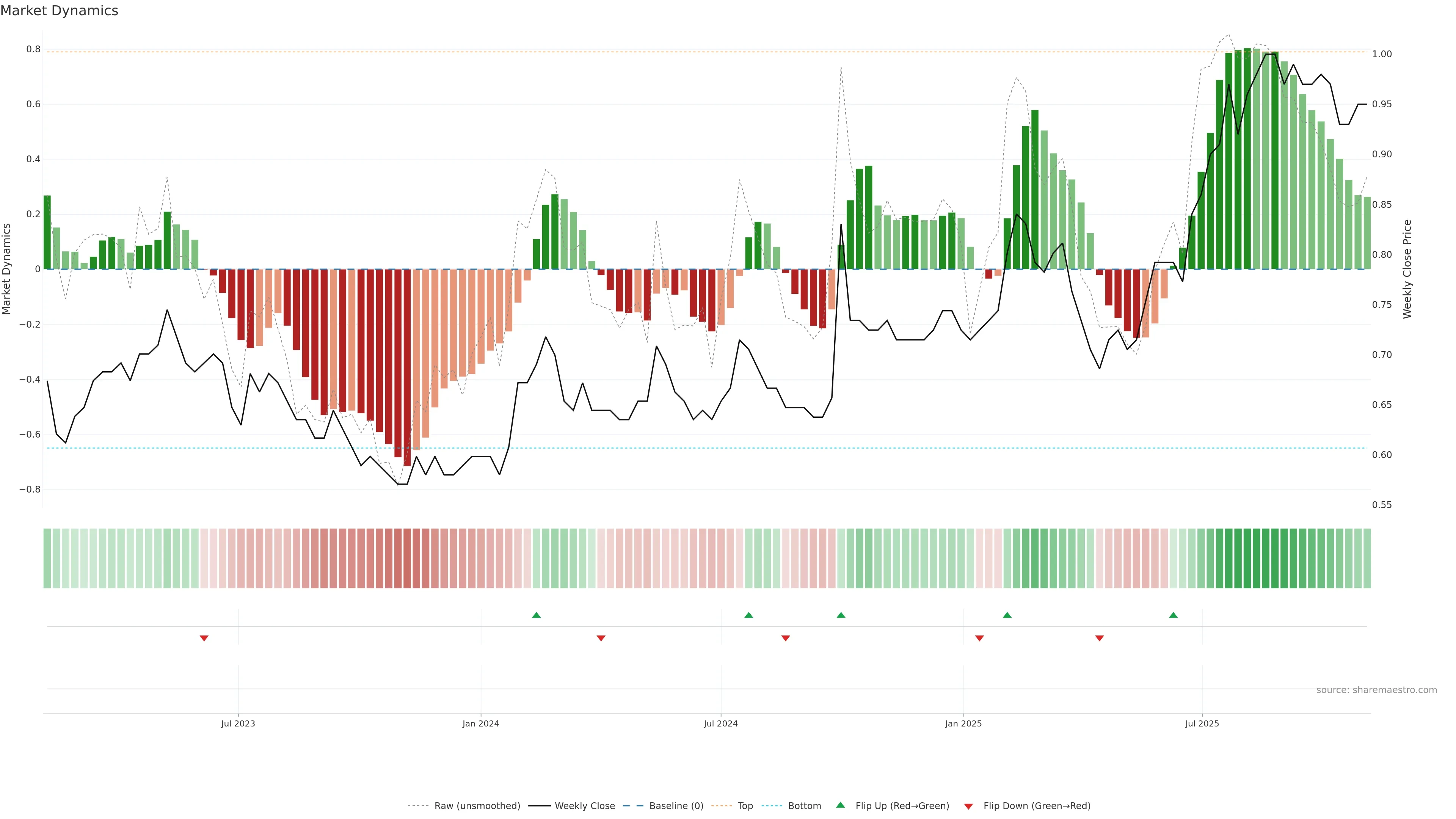
Task: Click red flip-down marker just after Jan 2025
Action: coord(979,638)
